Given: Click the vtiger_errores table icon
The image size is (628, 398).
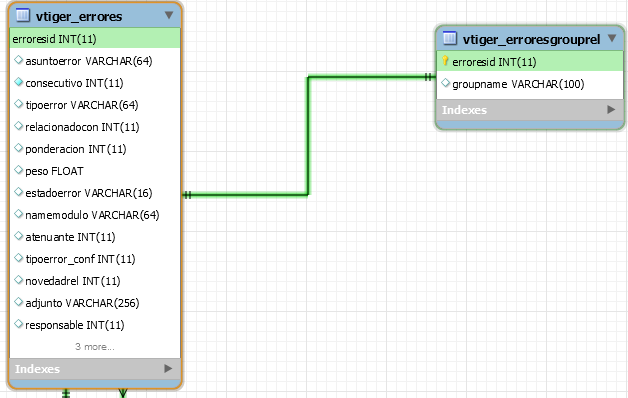Looking at the screenshot, I should (x=23, y=16).
